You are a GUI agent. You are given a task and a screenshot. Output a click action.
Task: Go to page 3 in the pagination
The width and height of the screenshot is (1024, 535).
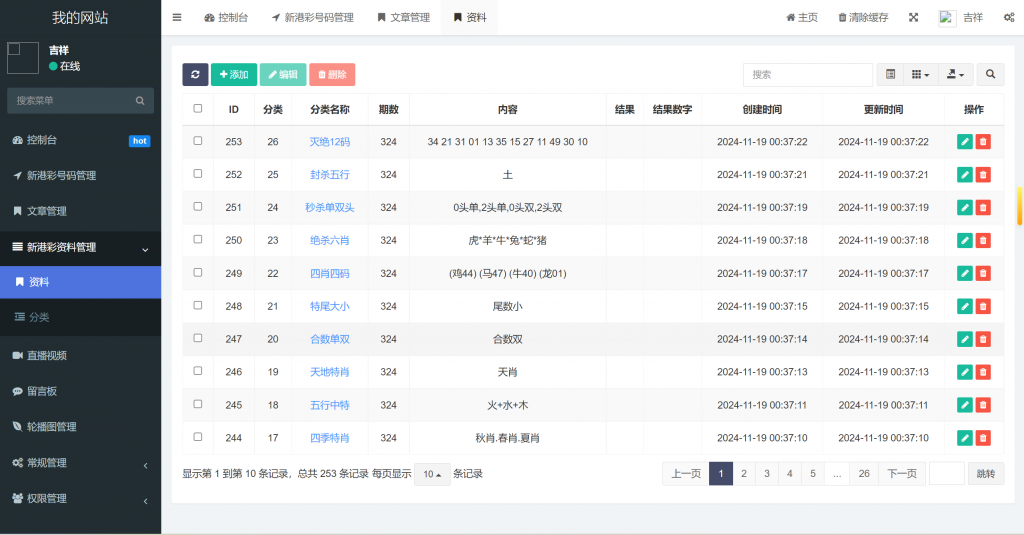click(x=766, y=474)
